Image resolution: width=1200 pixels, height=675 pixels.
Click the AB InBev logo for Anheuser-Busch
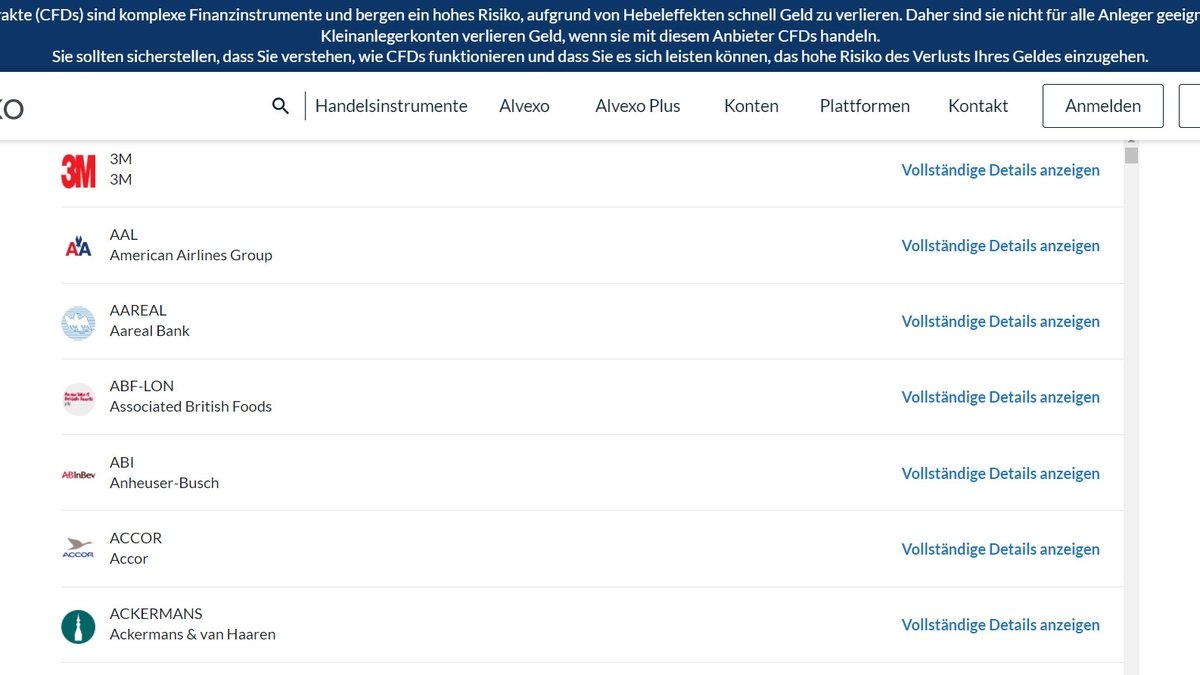pos(78,472)
